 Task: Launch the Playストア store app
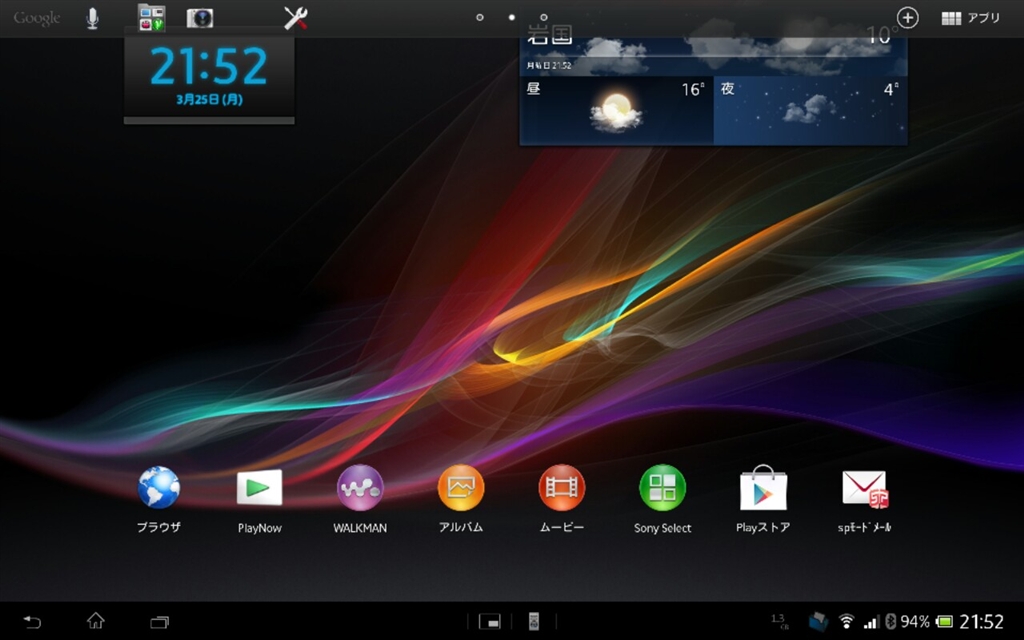[x=763, y=500]
